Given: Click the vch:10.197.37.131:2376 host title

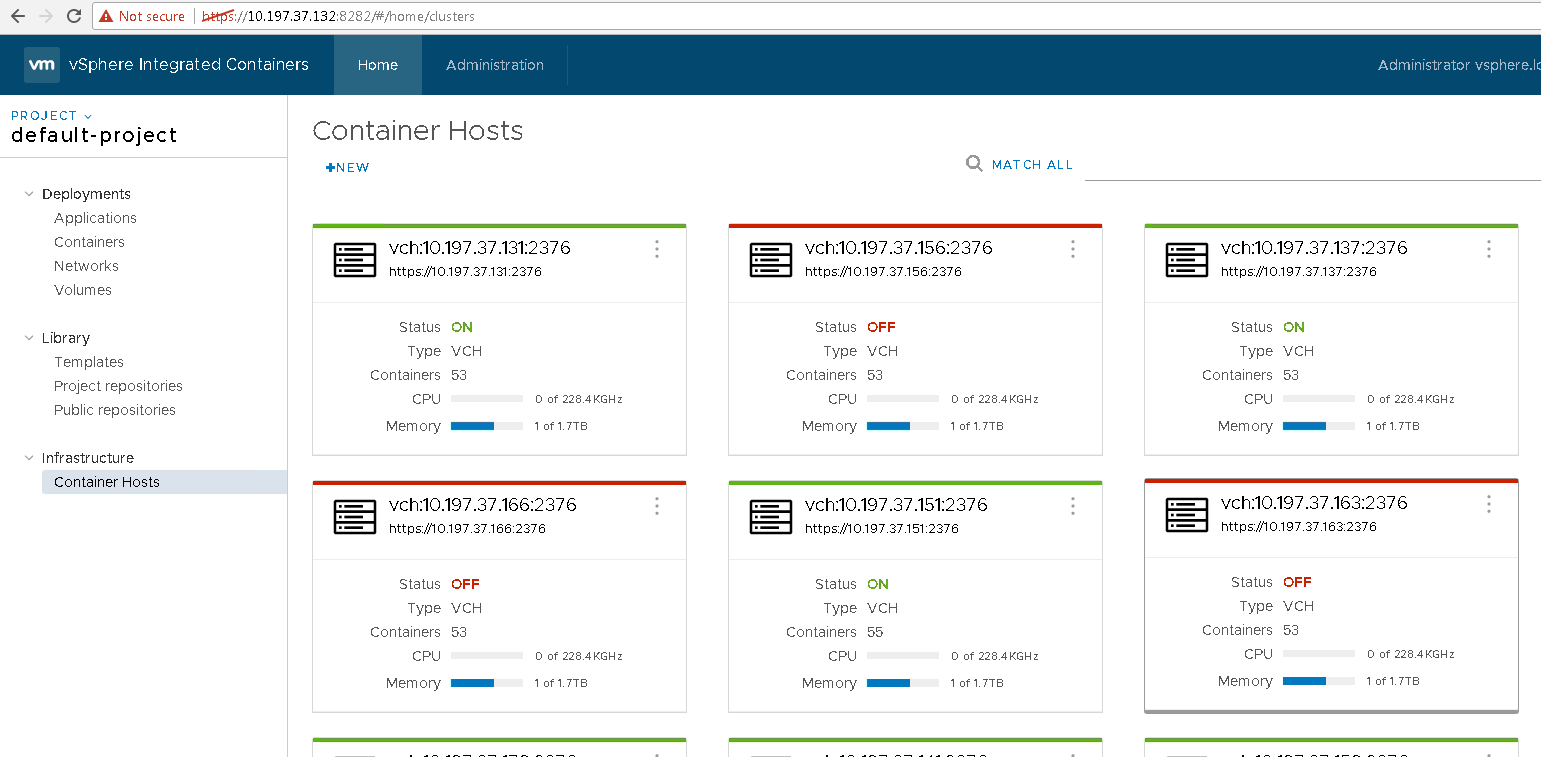Looking at the screenshot, I should pyautogui.click(x=480, y=248).
